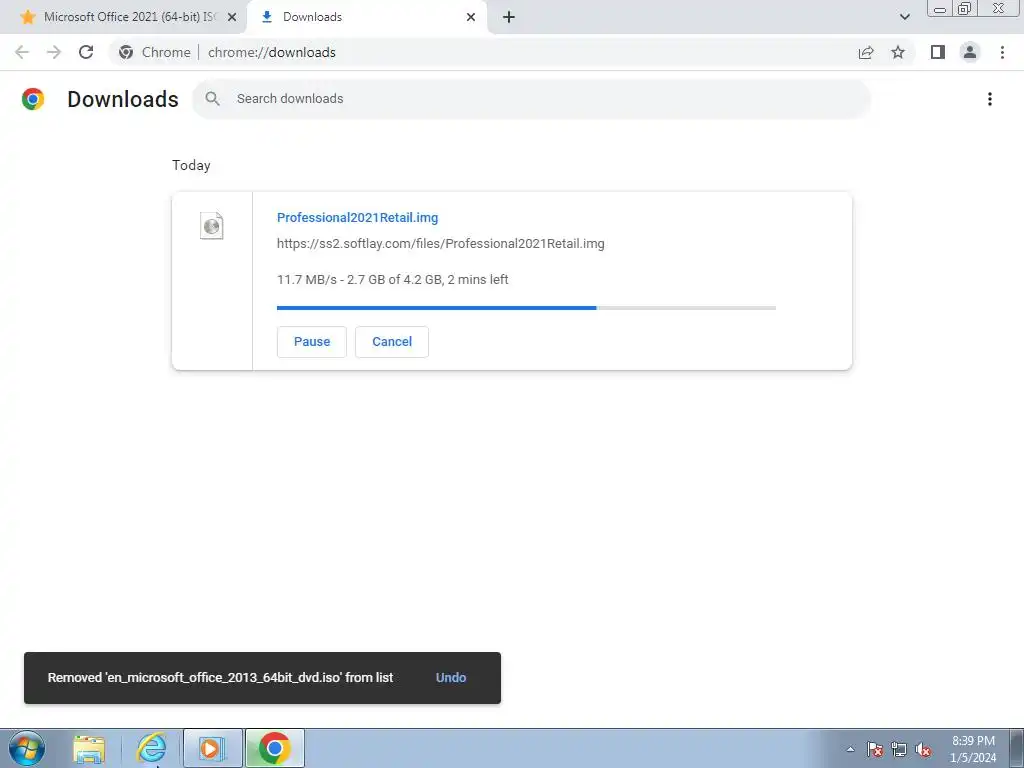The height and width of the screenshot is (768, 1024).
Task: Close the Downloads tab
Action: [471, 17]
